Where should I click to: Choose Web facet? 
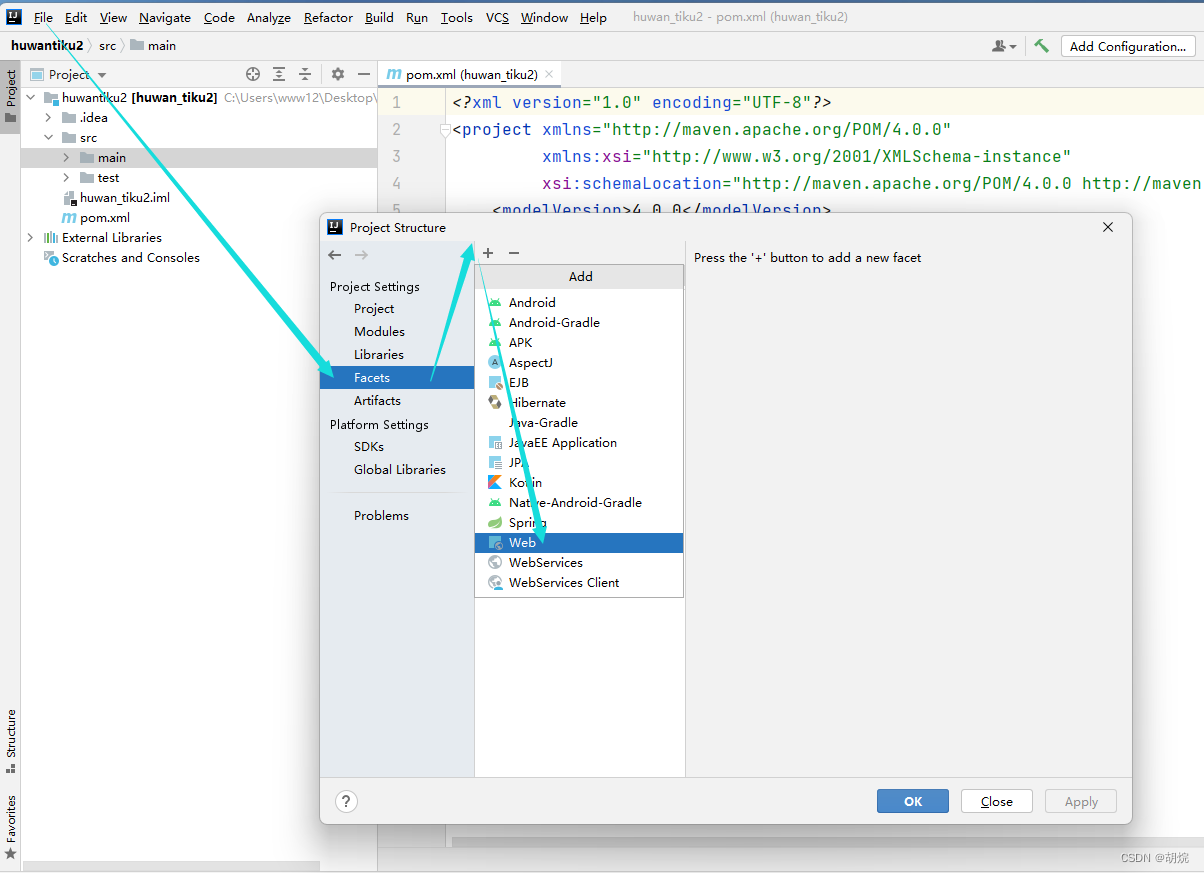pos(579,543)
